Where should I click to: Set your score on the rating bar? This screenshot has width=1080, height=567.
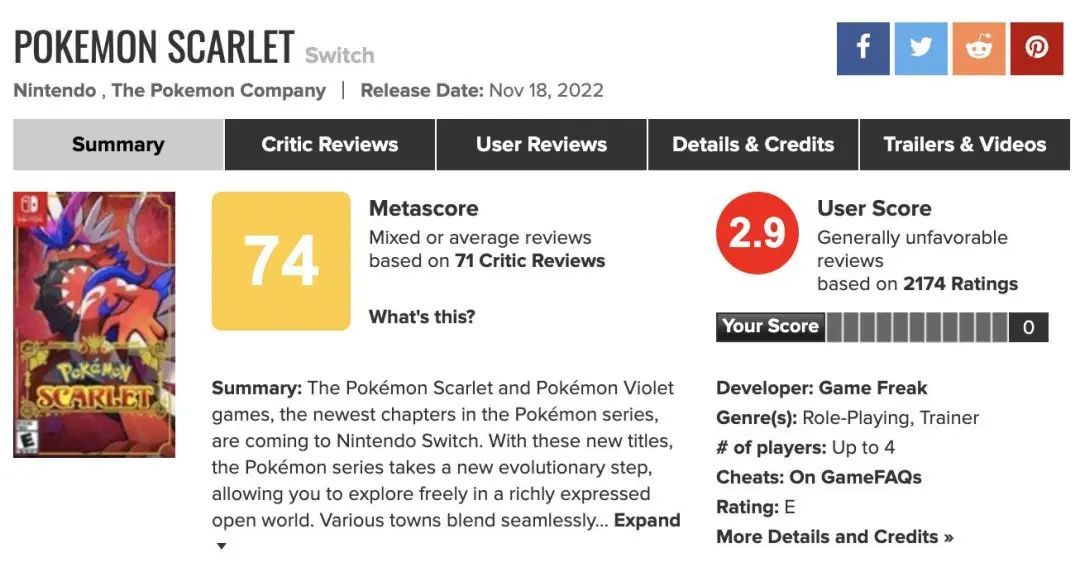(916, 327)
